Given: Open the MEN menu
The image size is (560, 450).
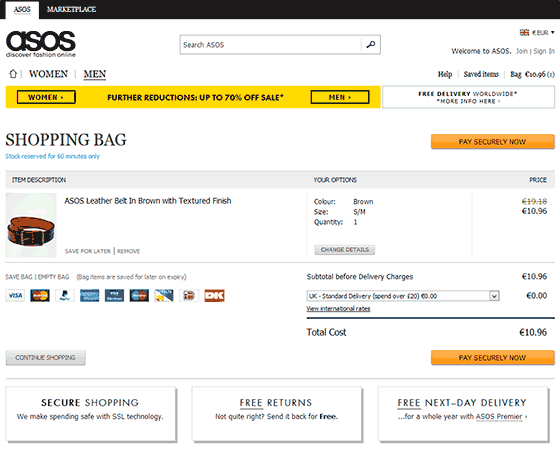Looking at the screenshot, I should (95, 74).
